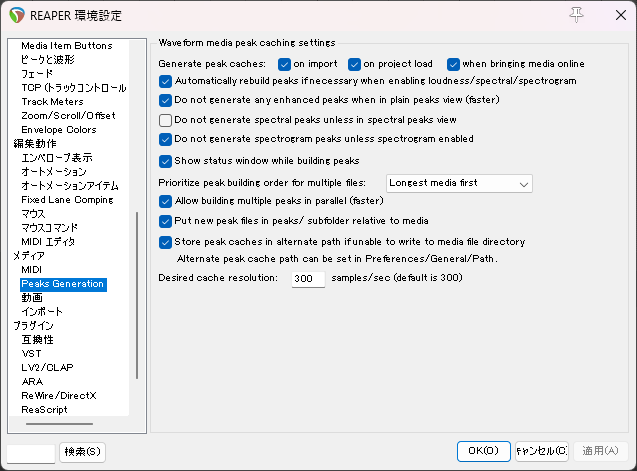Viewport: 637px width, 471px height.
Task: Close the REAPER preferences window
Action: (x=620, y=15)
